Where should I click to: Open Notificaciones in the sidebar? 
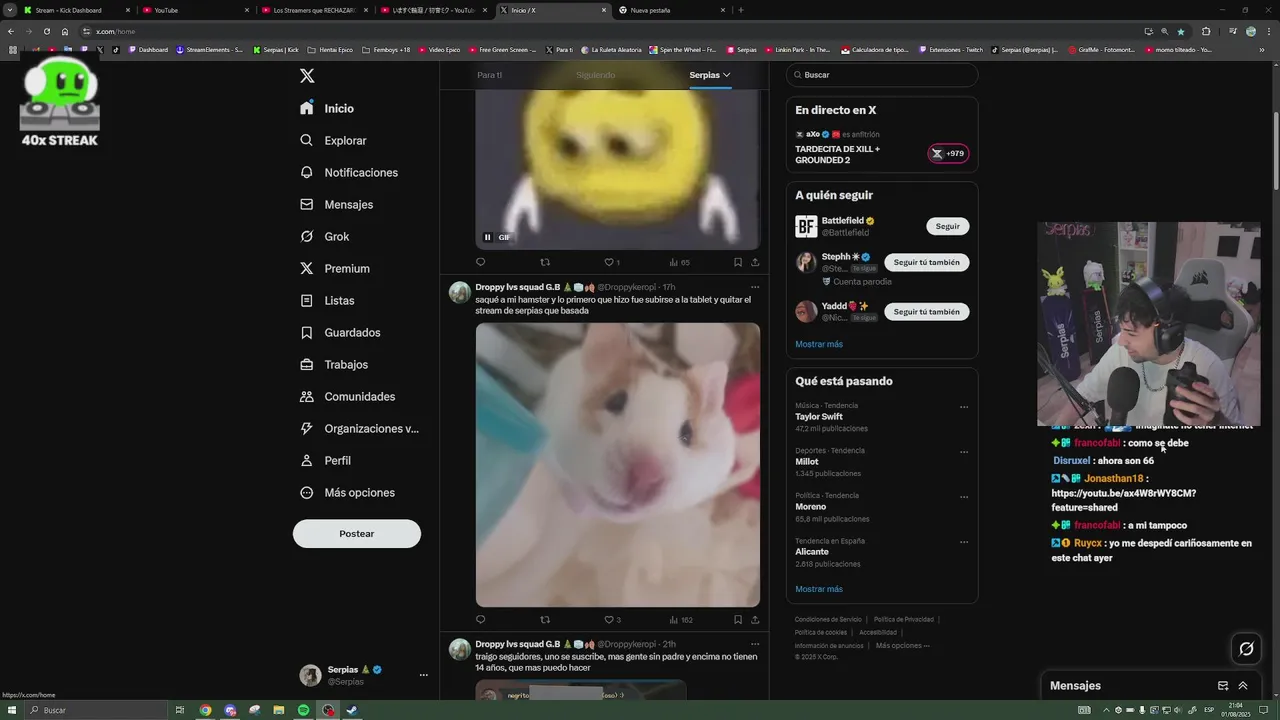(x=349, y=172)
